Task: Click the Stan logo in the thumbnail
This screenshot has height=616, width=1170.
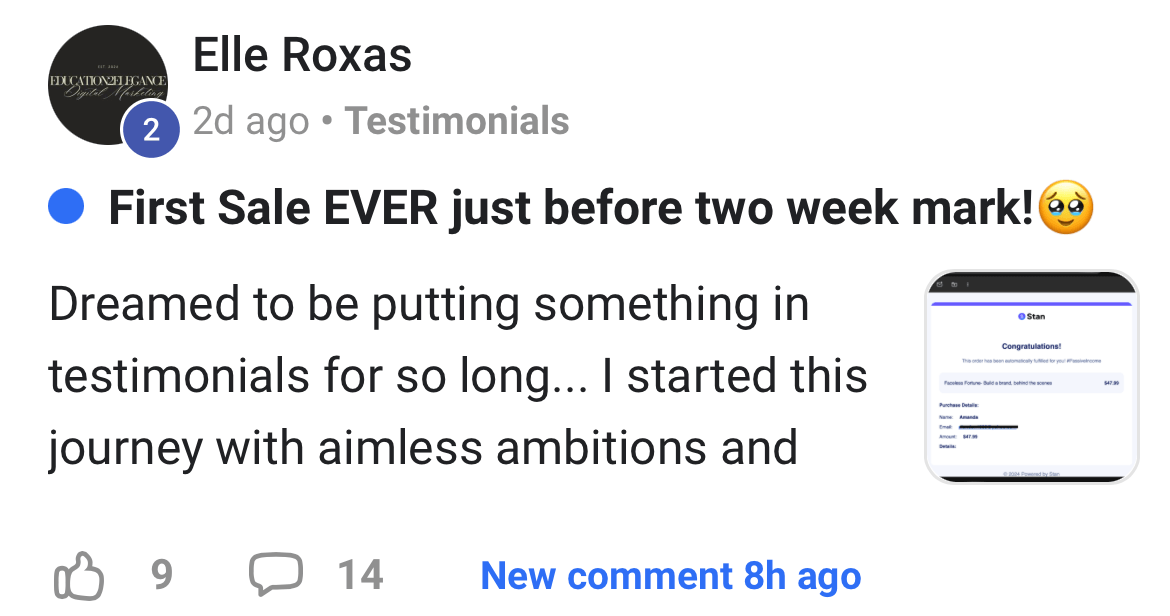Action: point(1031,316)
